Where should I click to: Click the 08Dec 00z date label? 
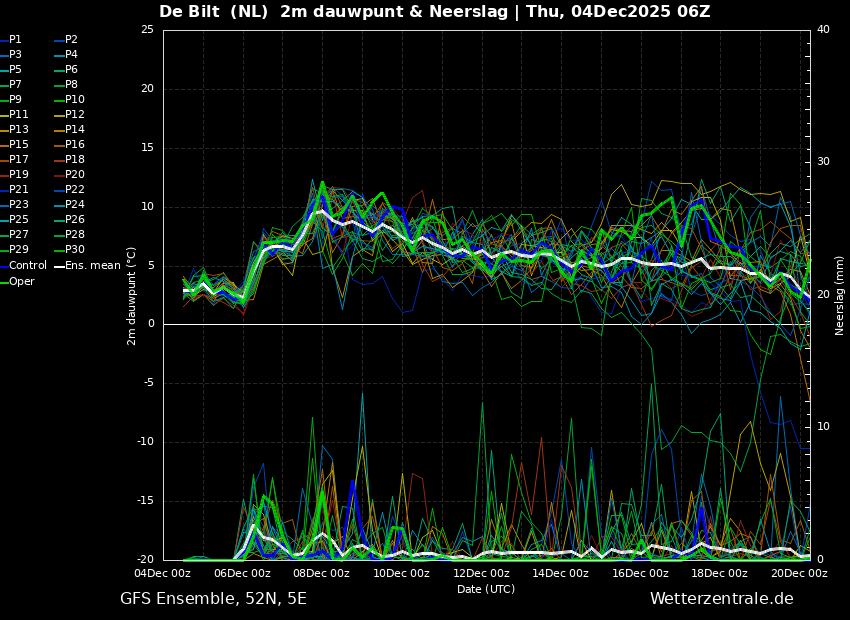322,573
